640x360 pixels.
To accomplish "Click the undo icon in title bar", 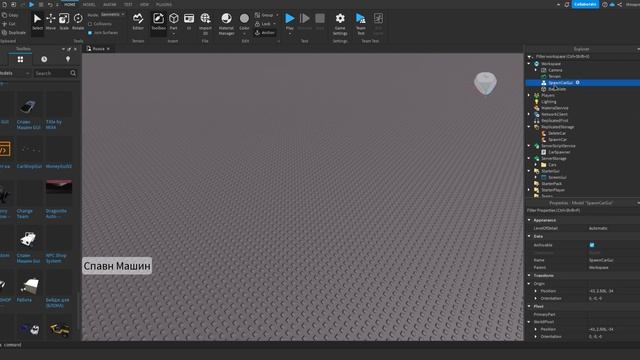I will (50, 4).
